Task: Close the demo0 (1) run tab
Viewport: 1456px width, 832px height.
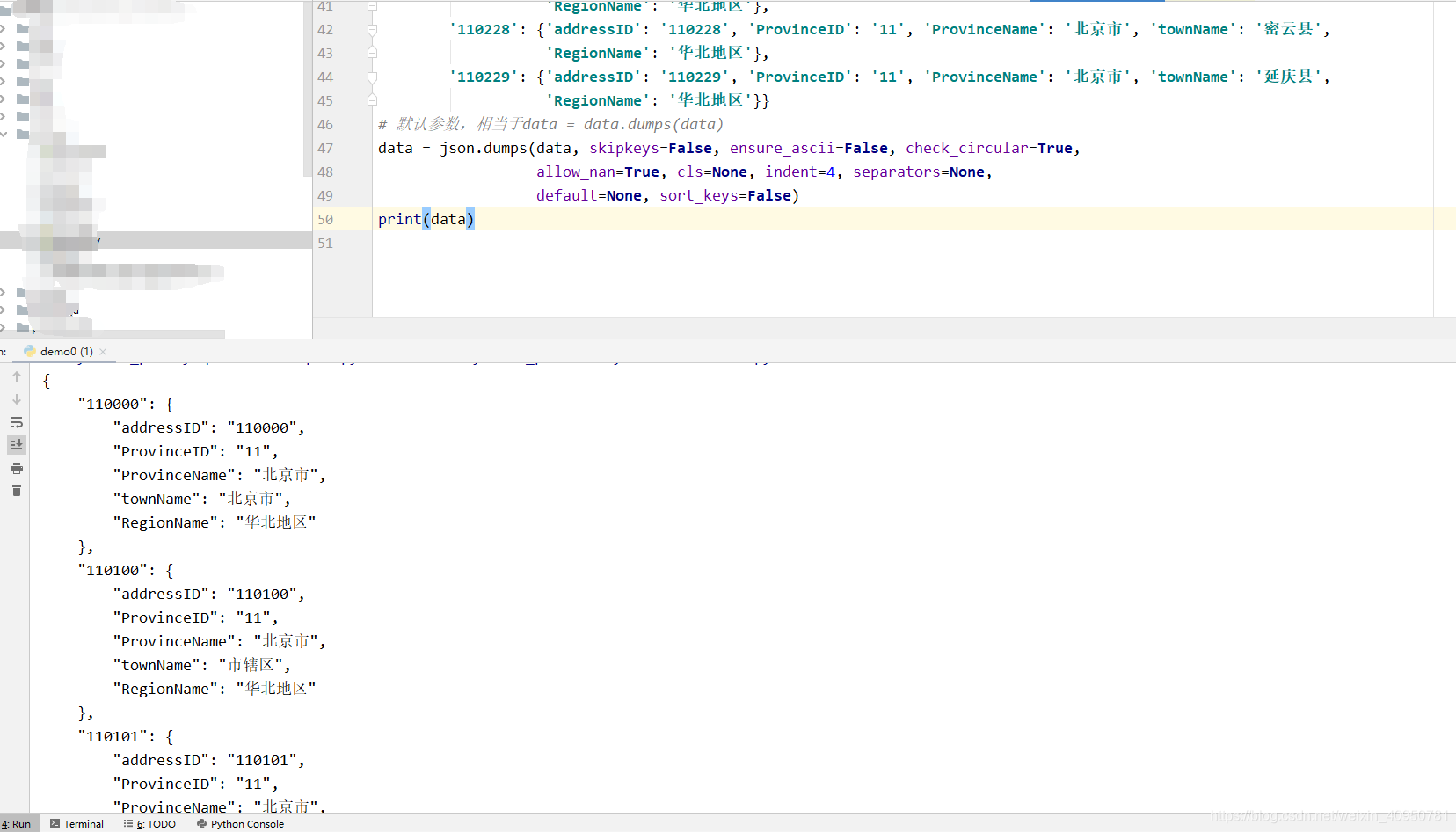Action: [103, 351]
